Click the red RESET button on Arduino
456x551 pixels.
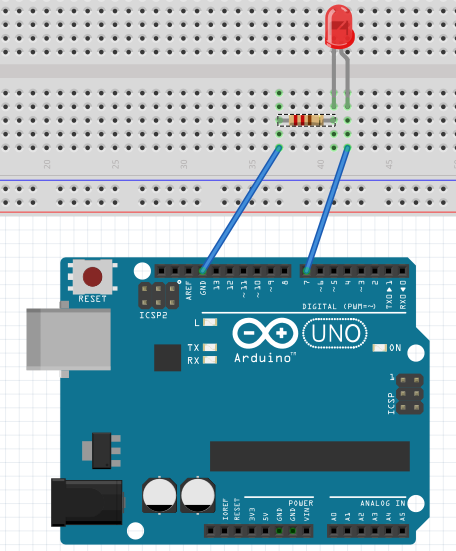point(92,277)
